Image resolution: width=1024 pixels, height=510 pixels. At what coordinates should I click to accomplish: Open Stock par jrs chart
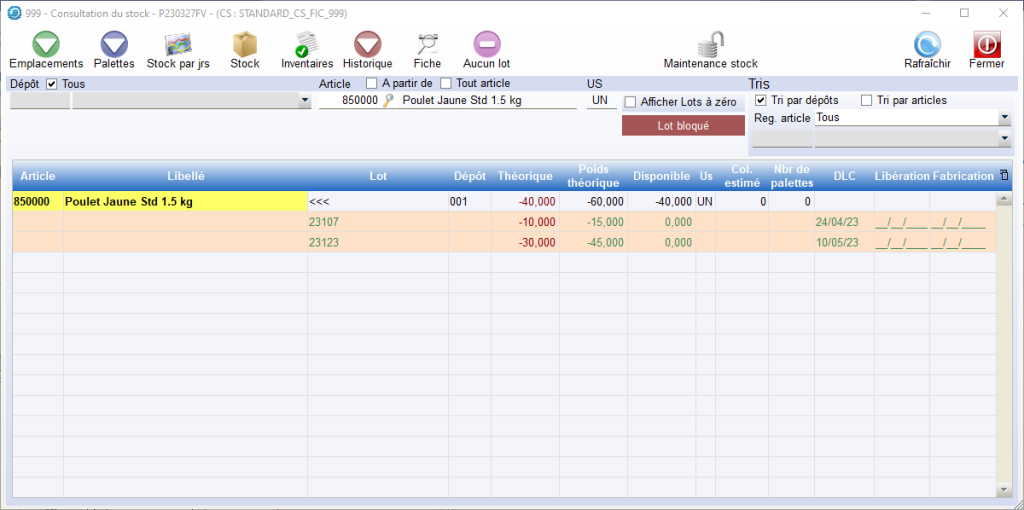[x=178, y=45]
